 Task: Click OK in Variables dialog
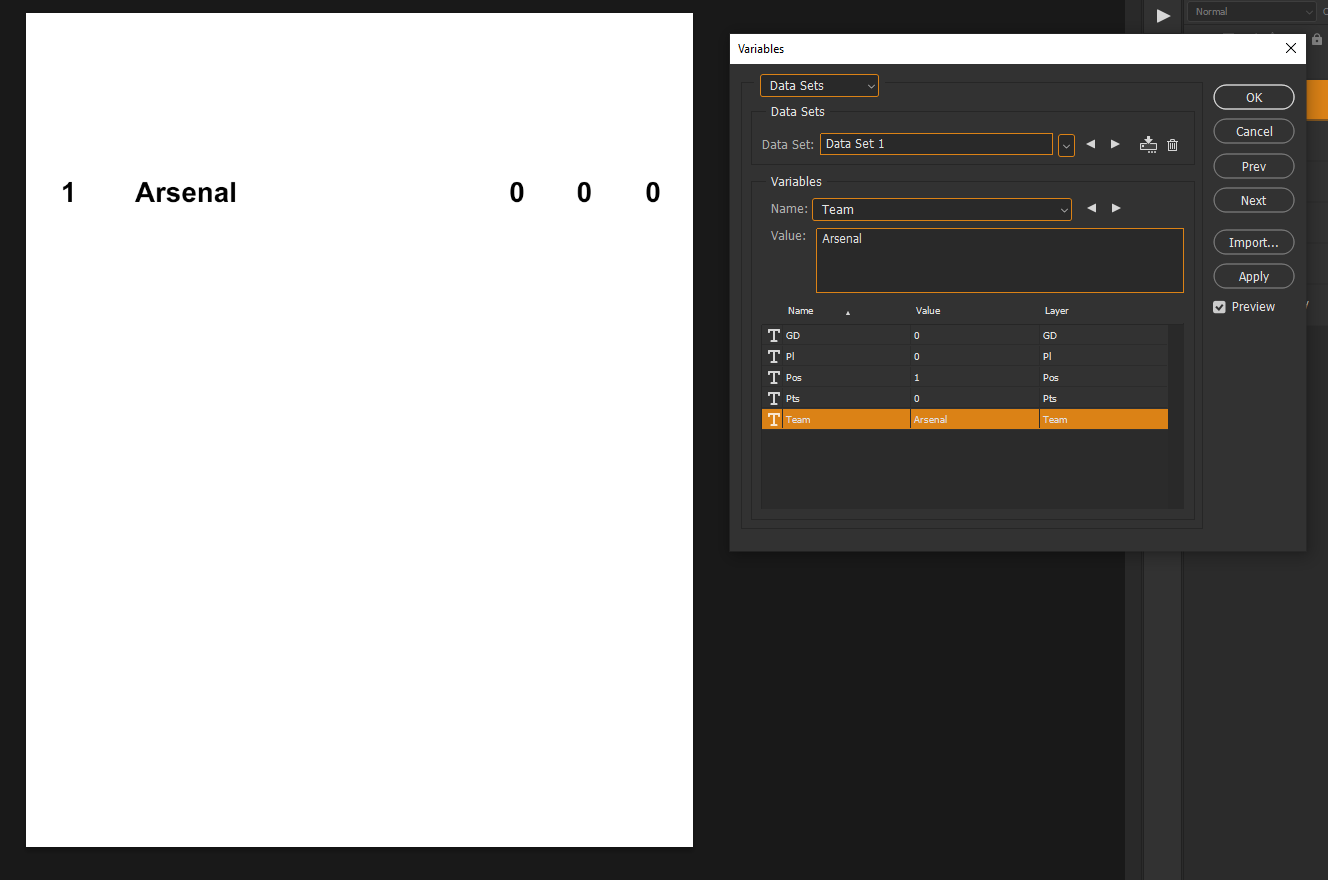click(1254, 97)
